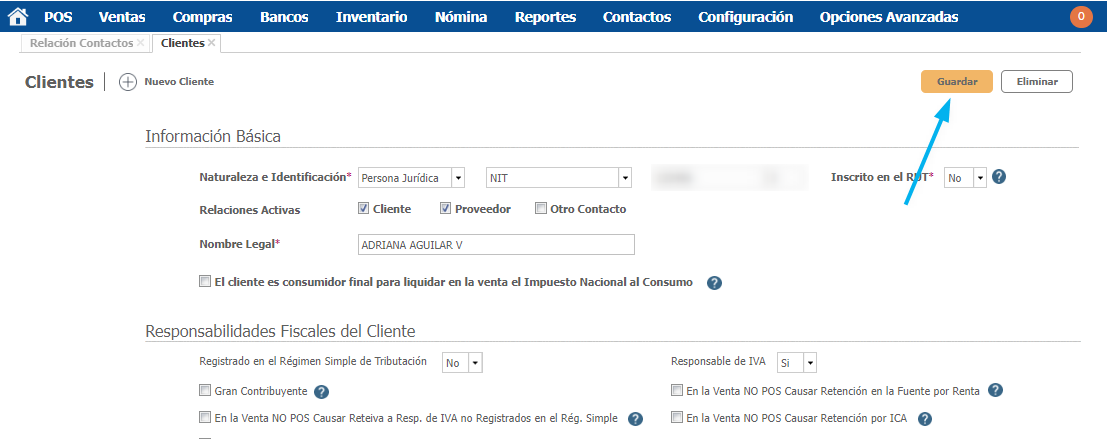Expand the NIT identification type dropdown
Viewport: 1107px width, 439px height.
pos(558,178)
